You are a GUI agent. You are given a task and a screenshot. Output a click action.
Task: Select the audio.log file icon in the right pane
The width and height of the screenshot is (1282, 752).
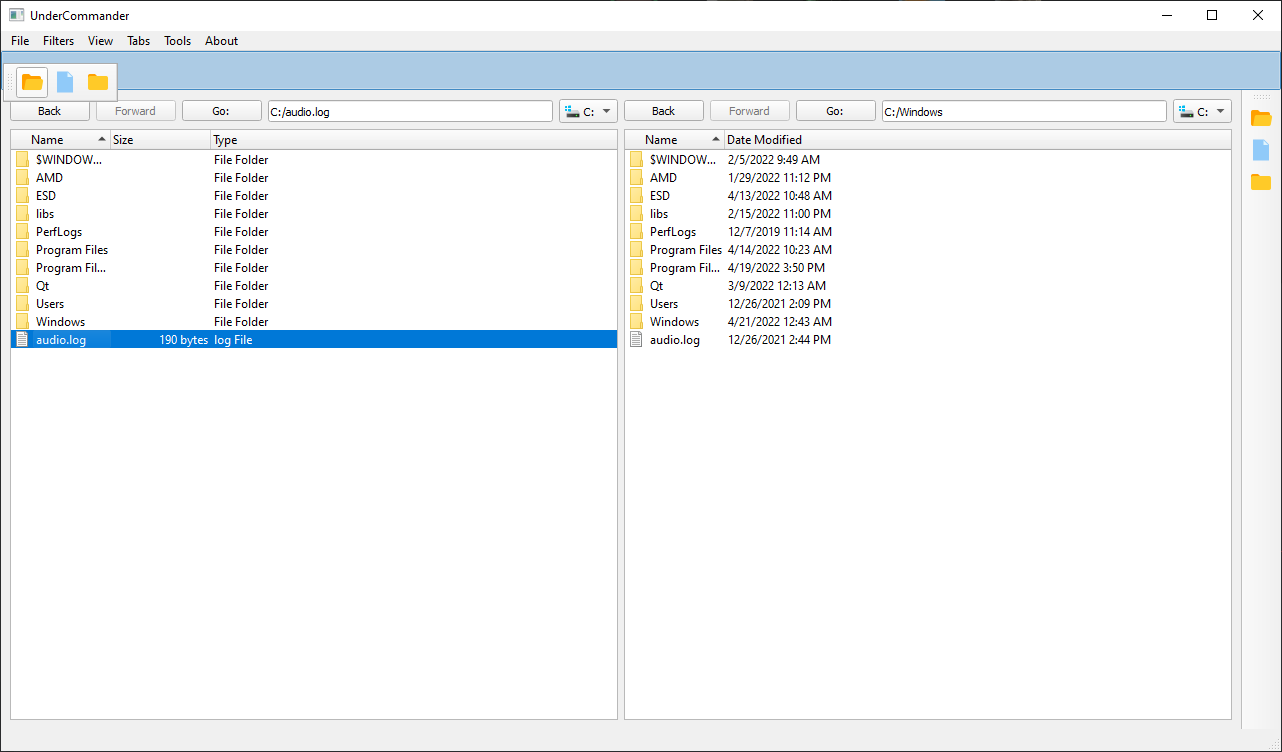click(636, 340)
